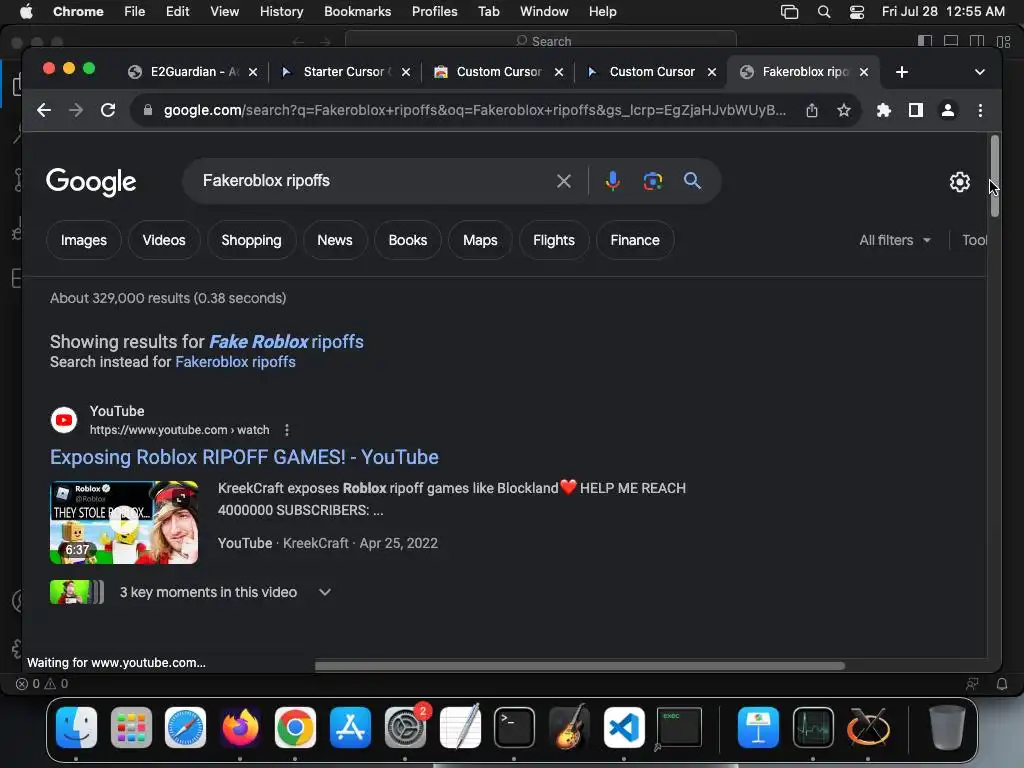Filter results by Shopping

click(251, 240)
